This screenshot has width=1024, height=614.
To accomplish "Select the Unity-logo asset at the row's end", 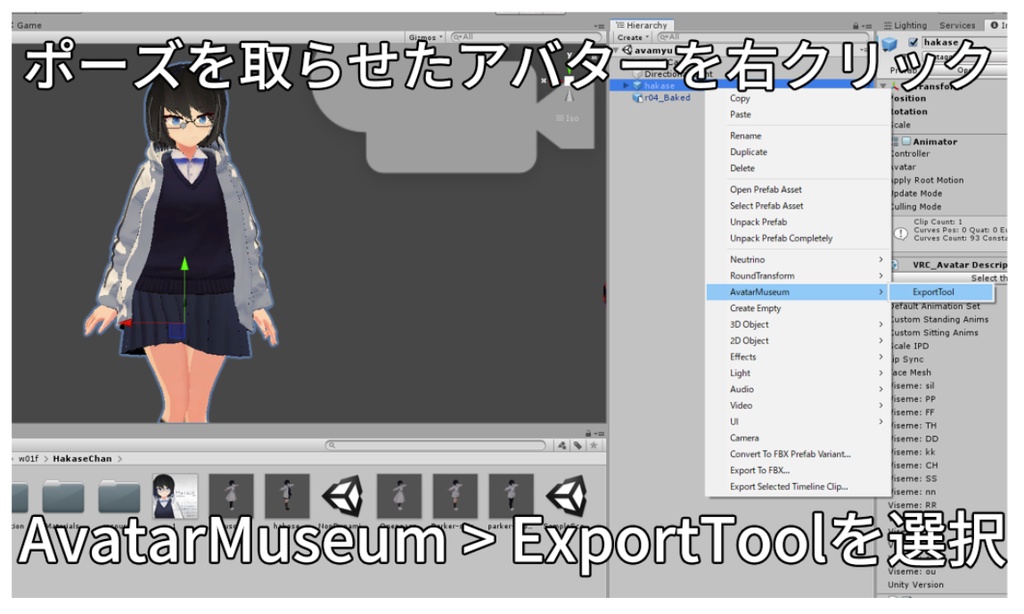I will click(566, 496).
